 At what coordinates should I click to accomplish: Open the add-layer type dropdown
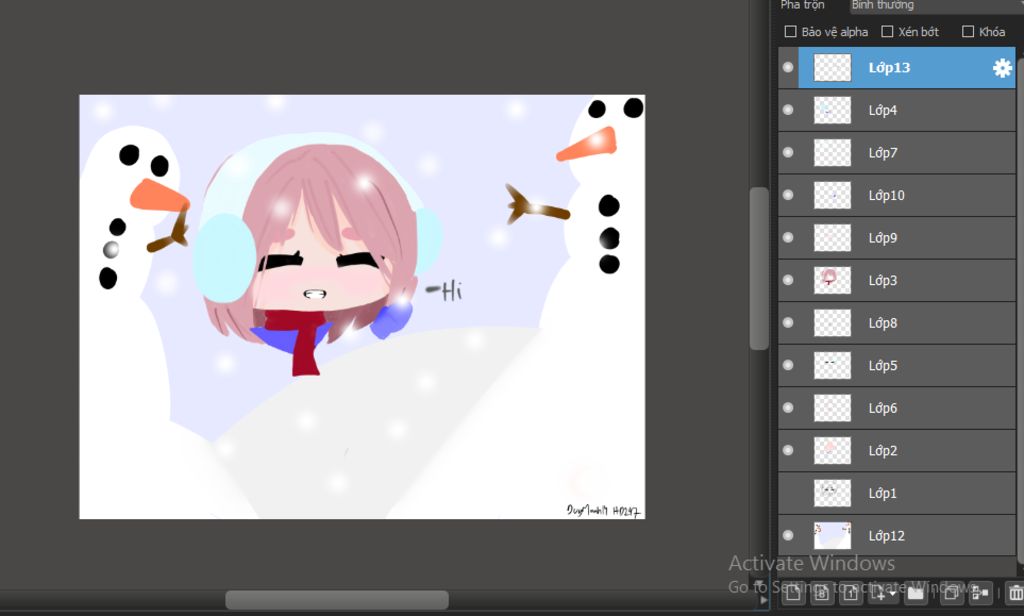pyautogui.click(x=884, y=593)
